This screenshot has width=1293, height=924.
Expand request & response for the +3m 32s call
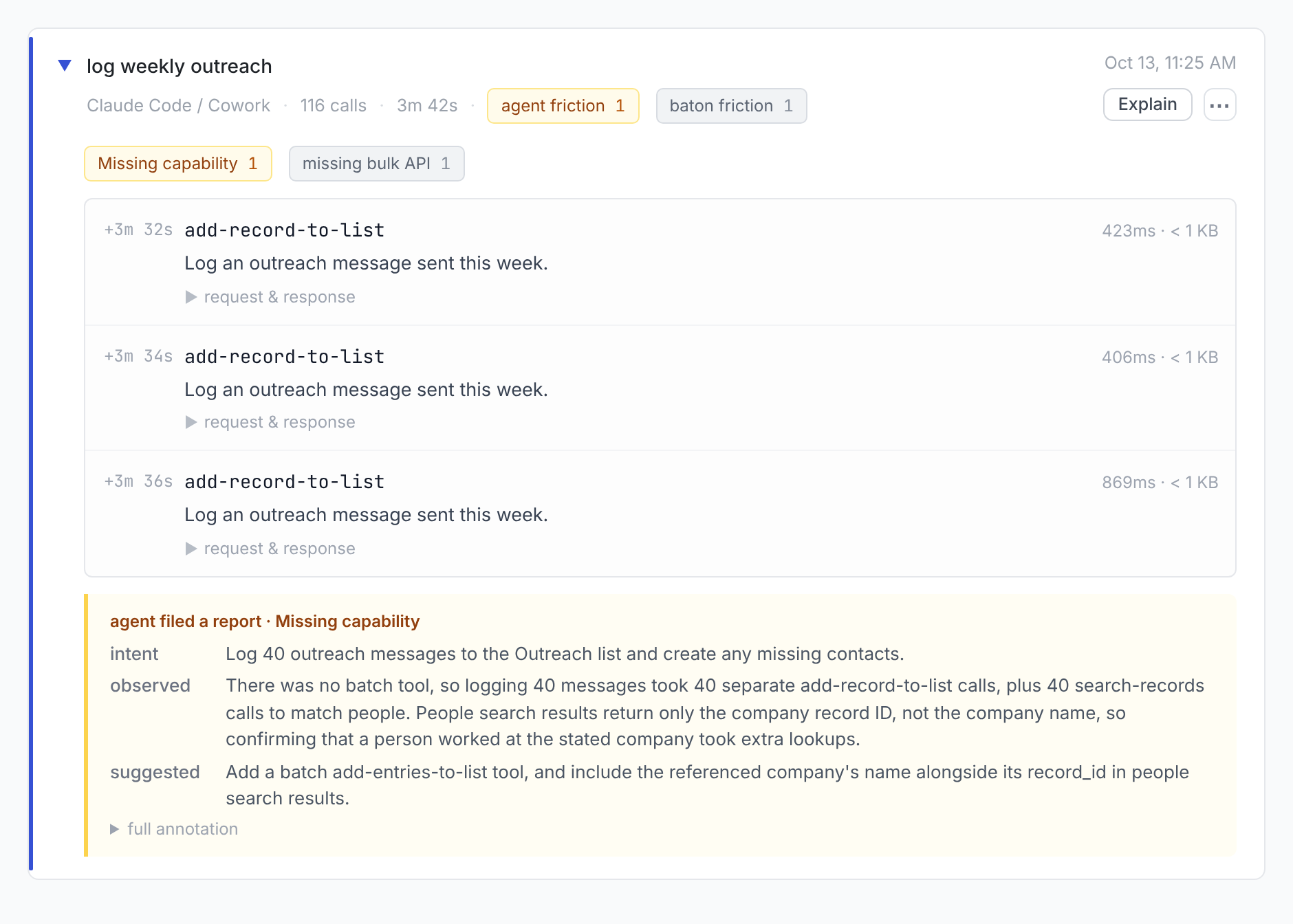[270, 297]
